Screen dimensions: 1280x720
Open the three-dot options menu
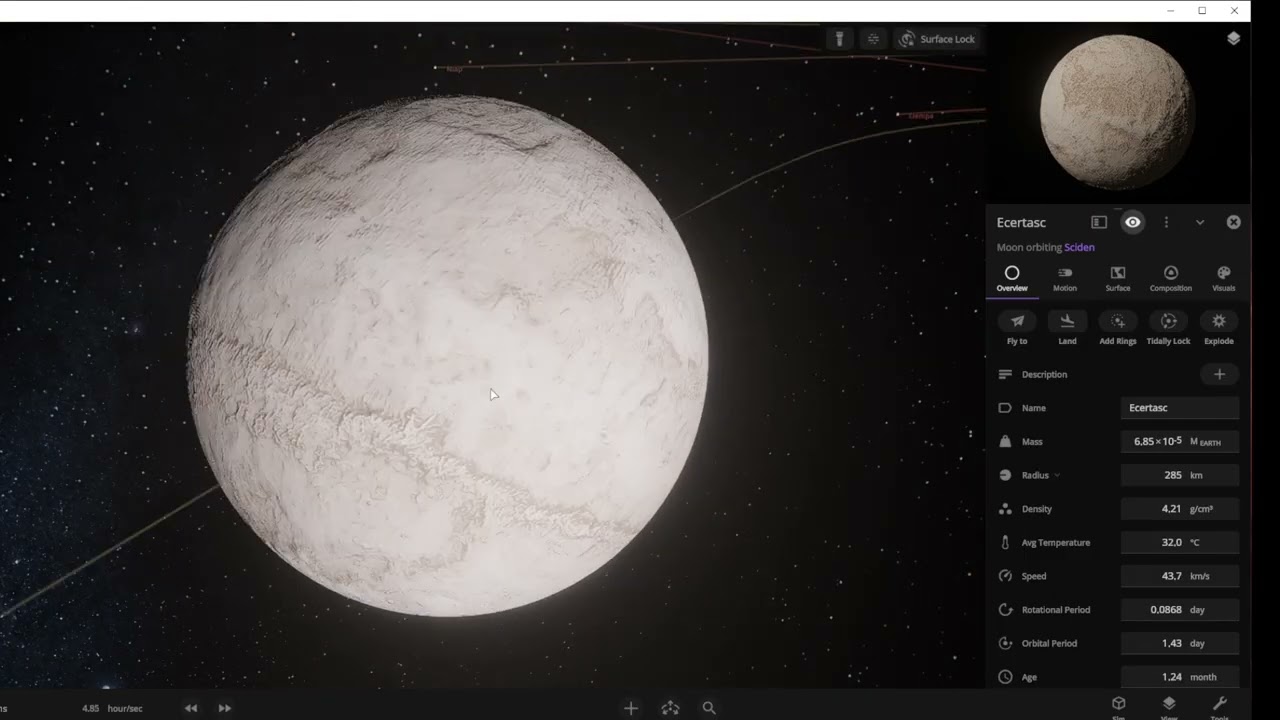(x=1166, y=222)
